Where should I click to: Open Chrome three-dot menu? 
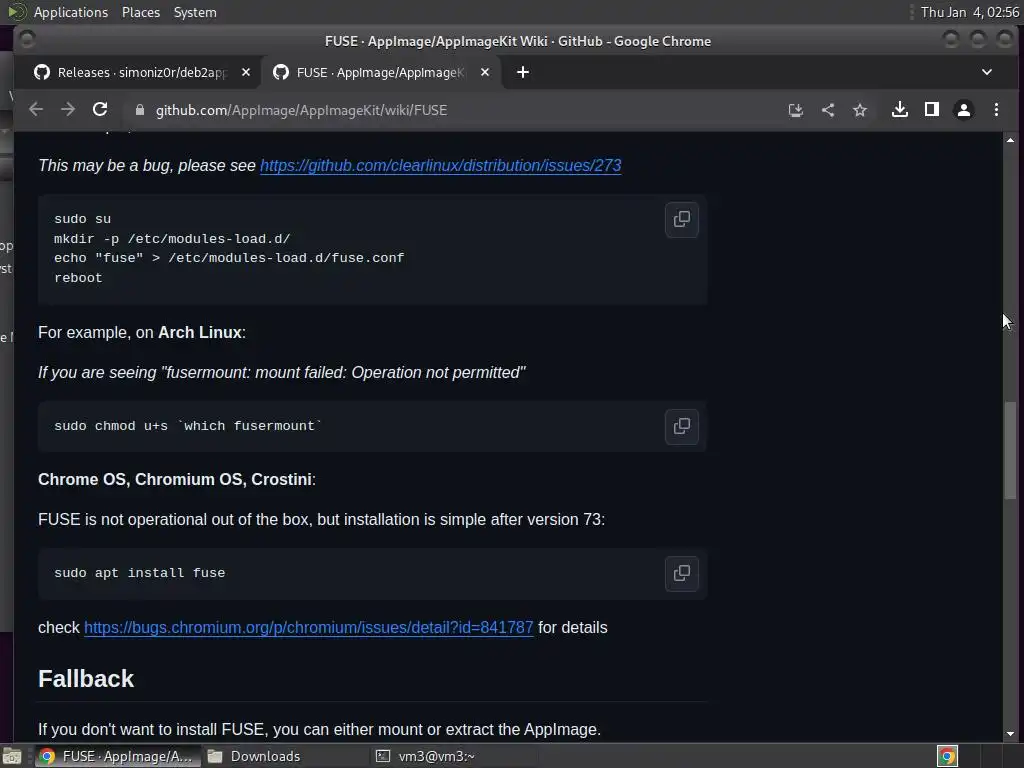click(996, 110)
